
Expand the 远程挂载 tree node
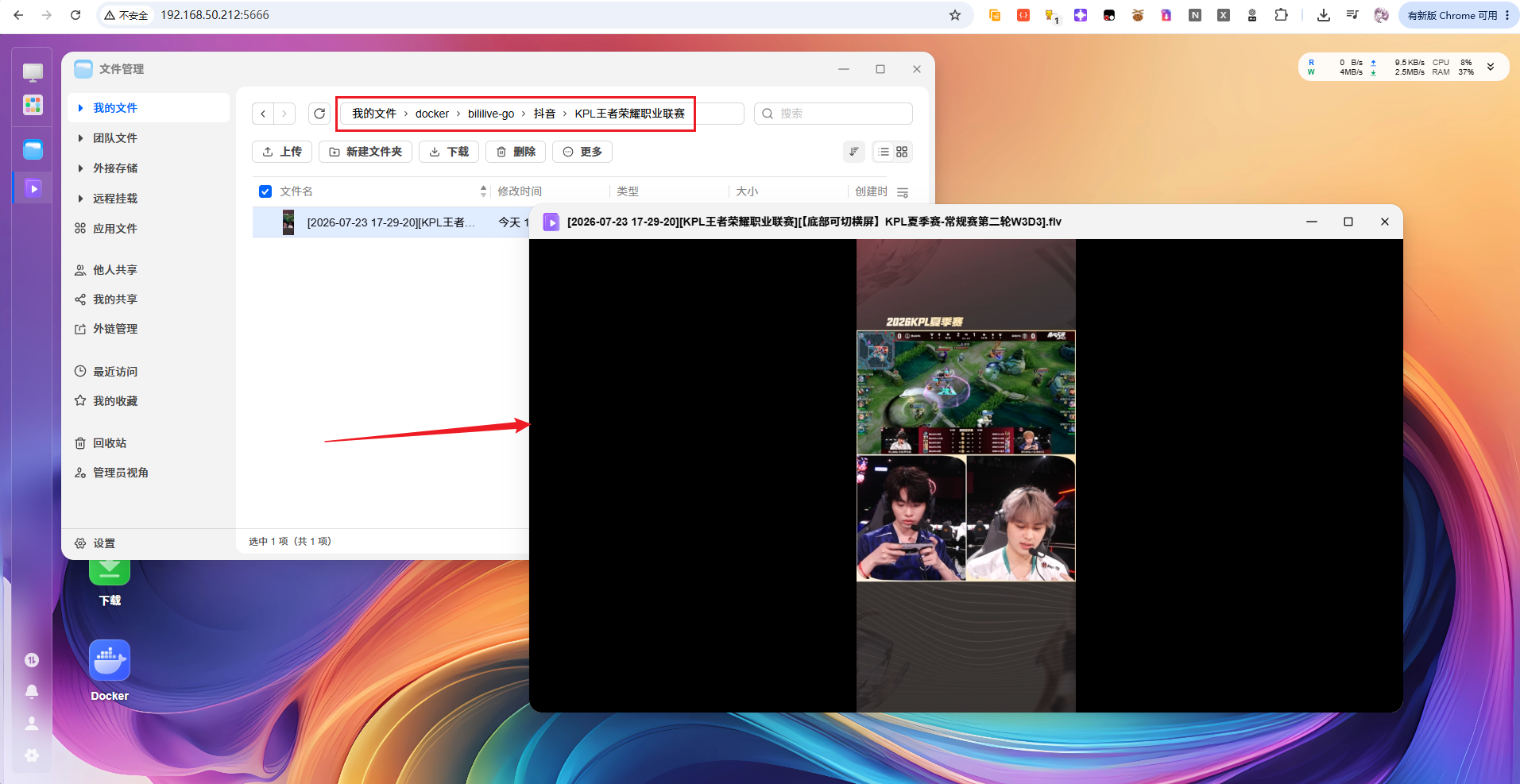(80, 199)
